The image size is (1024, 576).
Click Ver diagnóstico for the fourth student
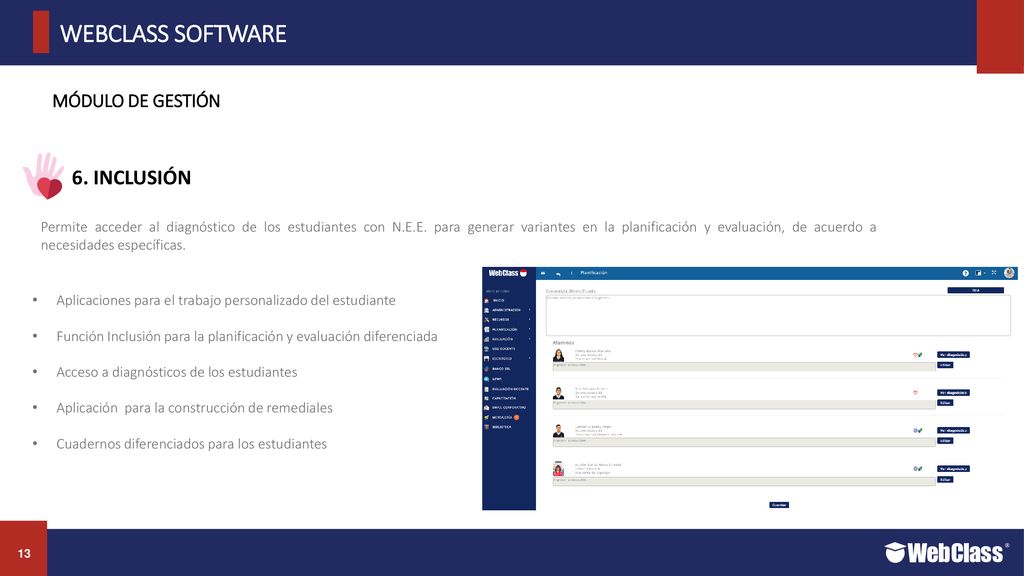(x=953, y=468)
